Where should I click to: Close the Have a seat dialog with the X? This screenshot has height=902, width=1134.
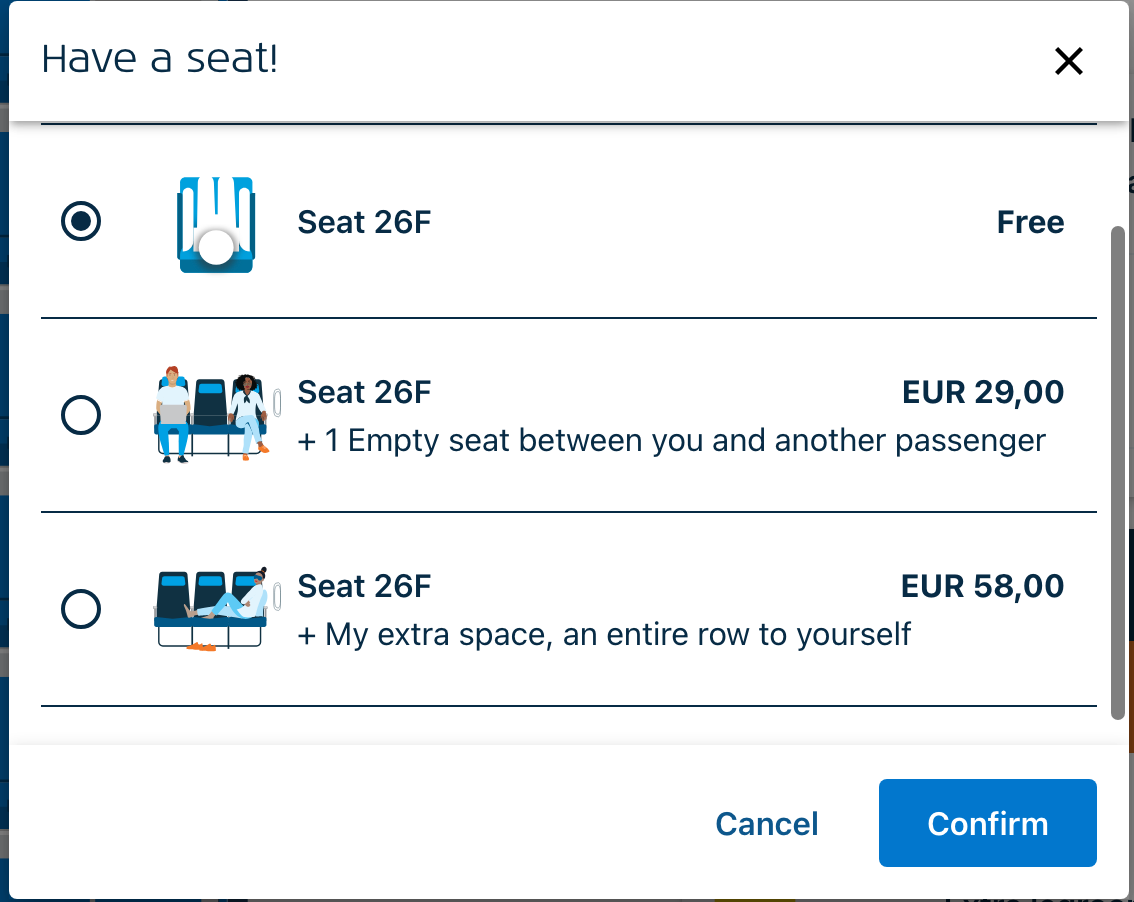1068,61
